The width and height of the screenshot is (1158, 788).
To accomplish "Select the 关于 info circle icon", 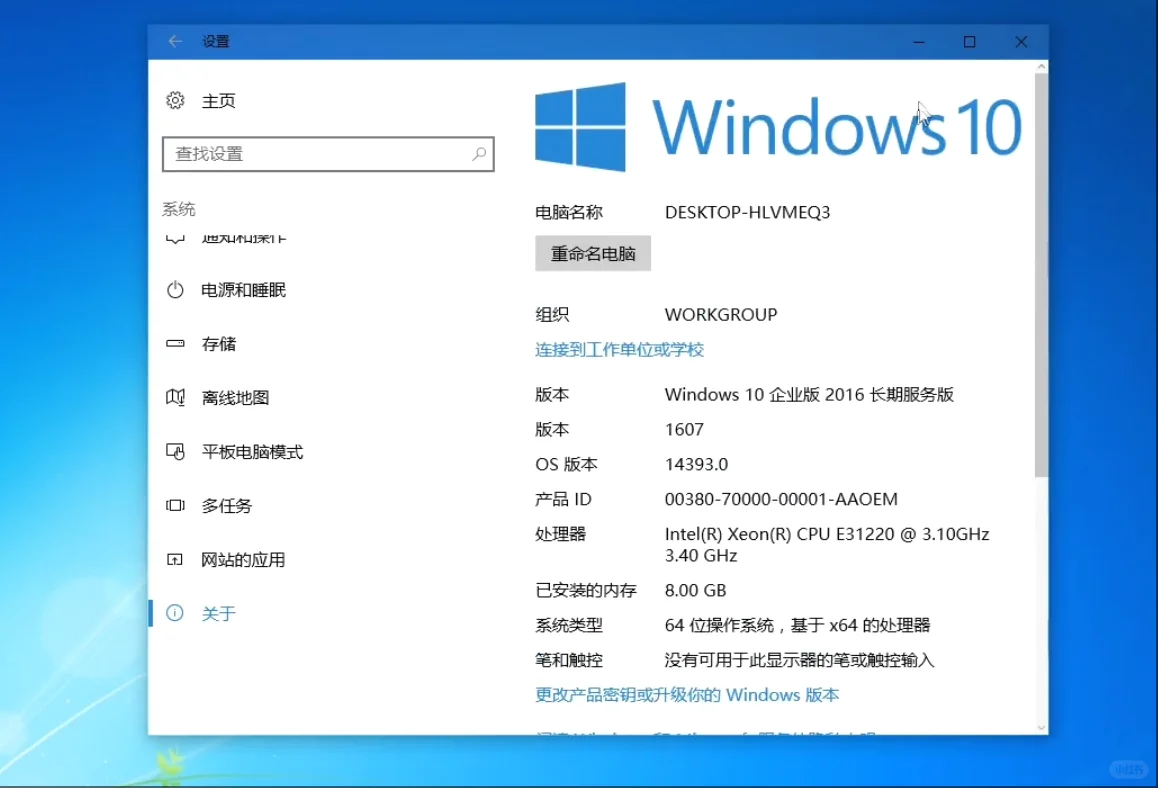I will [175, 613].
